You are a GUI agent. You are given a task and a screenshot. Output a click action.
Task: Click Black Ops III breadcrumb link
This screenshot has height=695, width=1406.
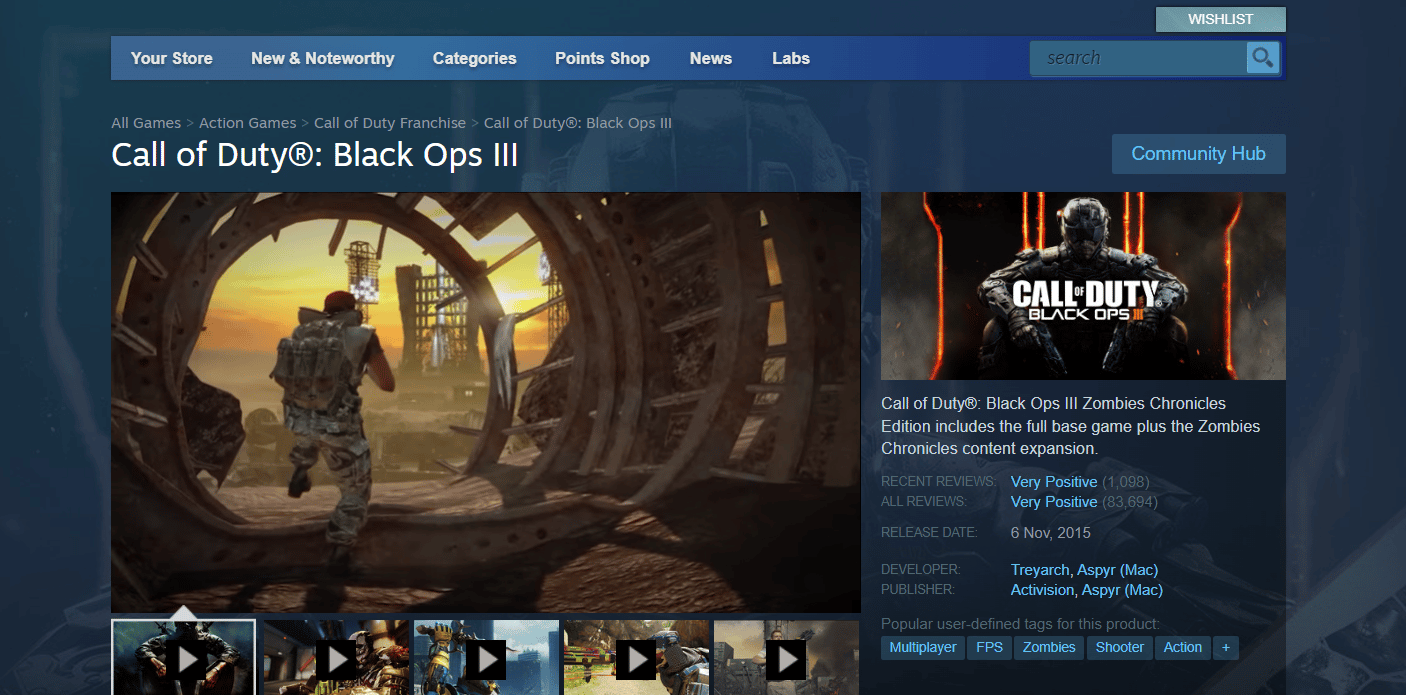pyautogui.click(x=578, y=123)
